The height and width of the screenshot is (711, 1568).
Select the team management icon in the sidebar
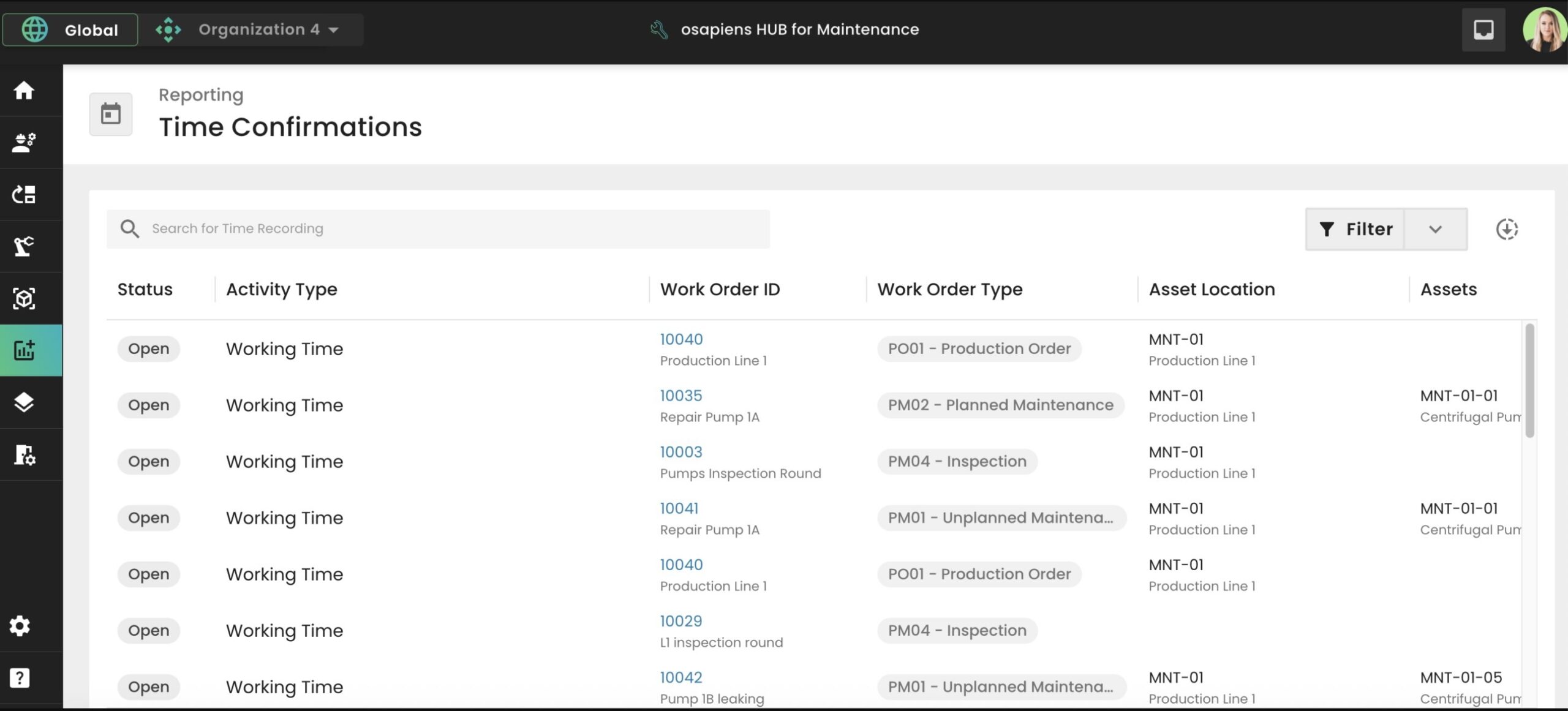coord(24,141)
